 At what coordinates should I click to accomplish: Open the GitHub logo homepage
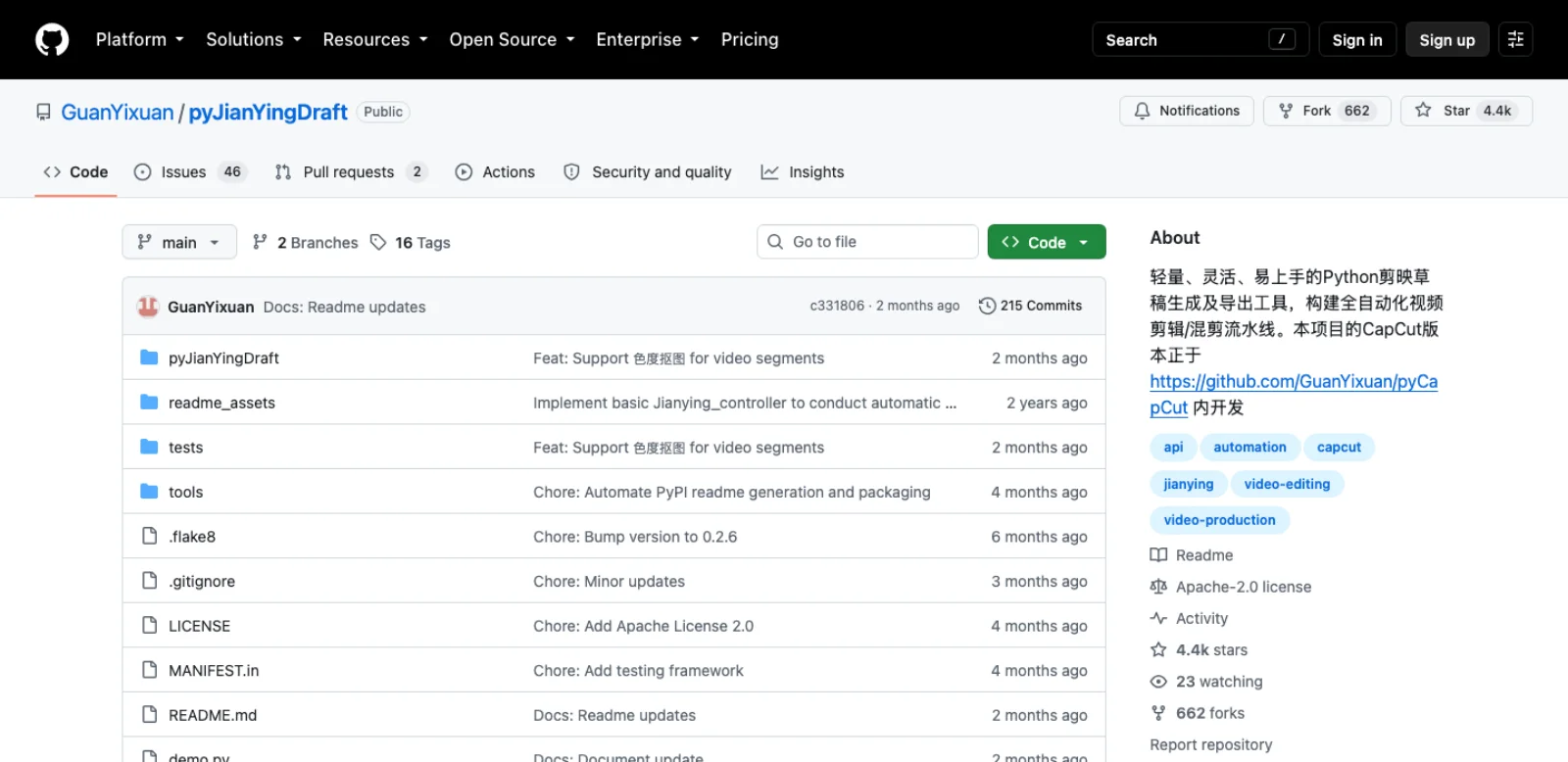tap(52, 40)
